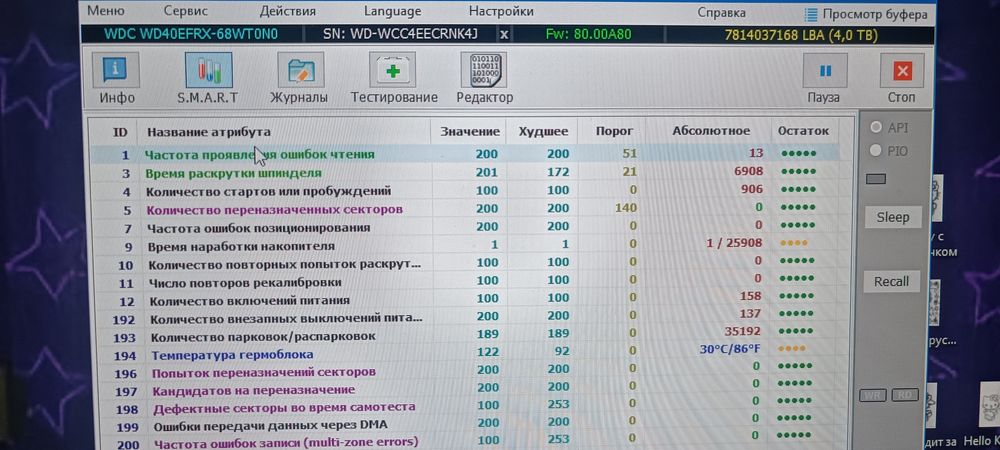Open the Действия menu
1000x450 pixels.
point(288,11)
